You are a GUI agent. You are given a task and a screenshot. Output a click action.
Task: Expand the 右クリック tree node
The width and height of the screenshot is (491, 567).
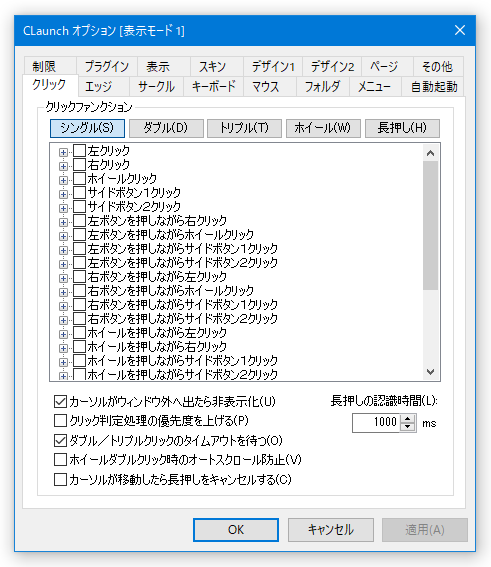[x=63, y=166]
